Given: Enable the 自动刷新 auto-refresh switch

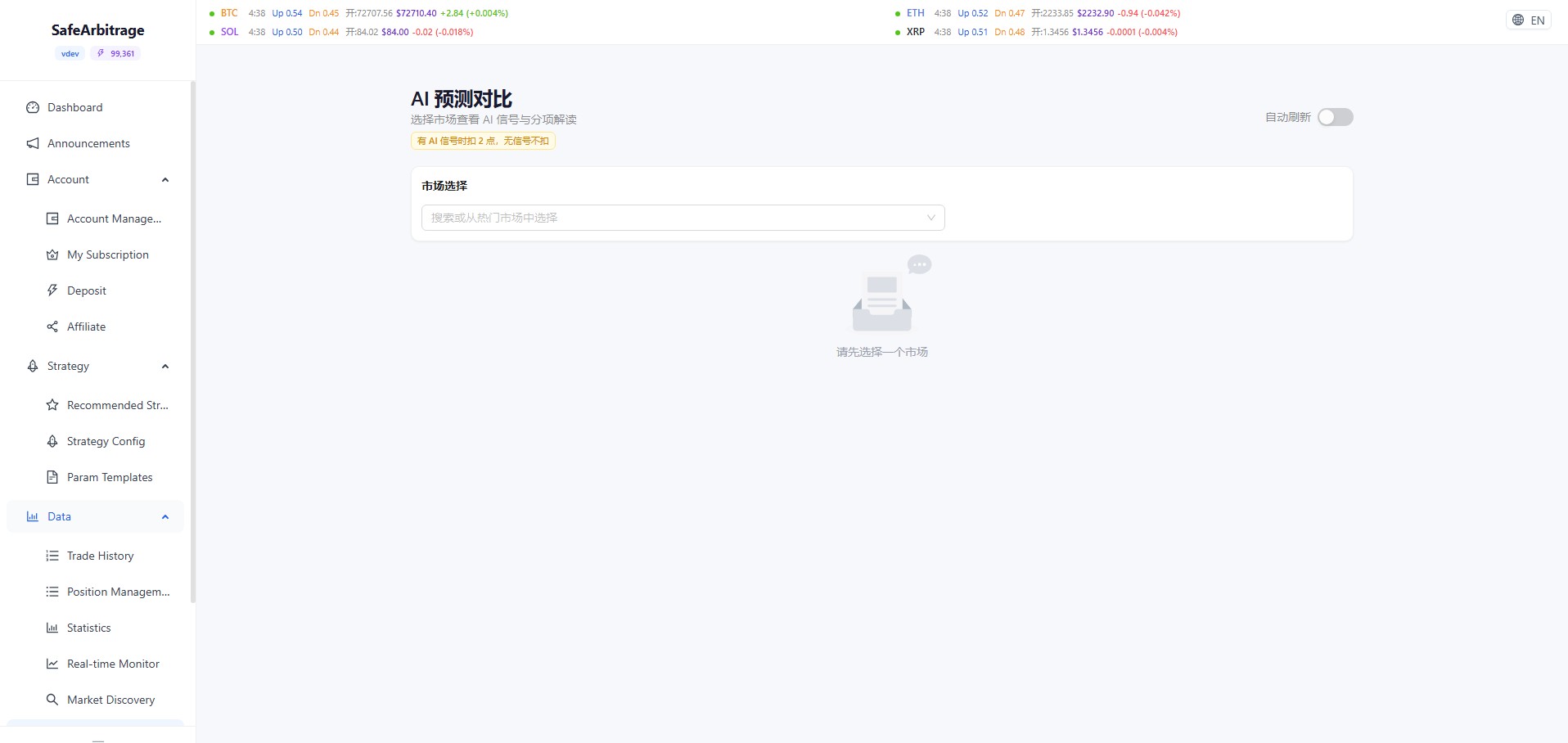Looking at the screenshot, I should (x=1335, y=117).
